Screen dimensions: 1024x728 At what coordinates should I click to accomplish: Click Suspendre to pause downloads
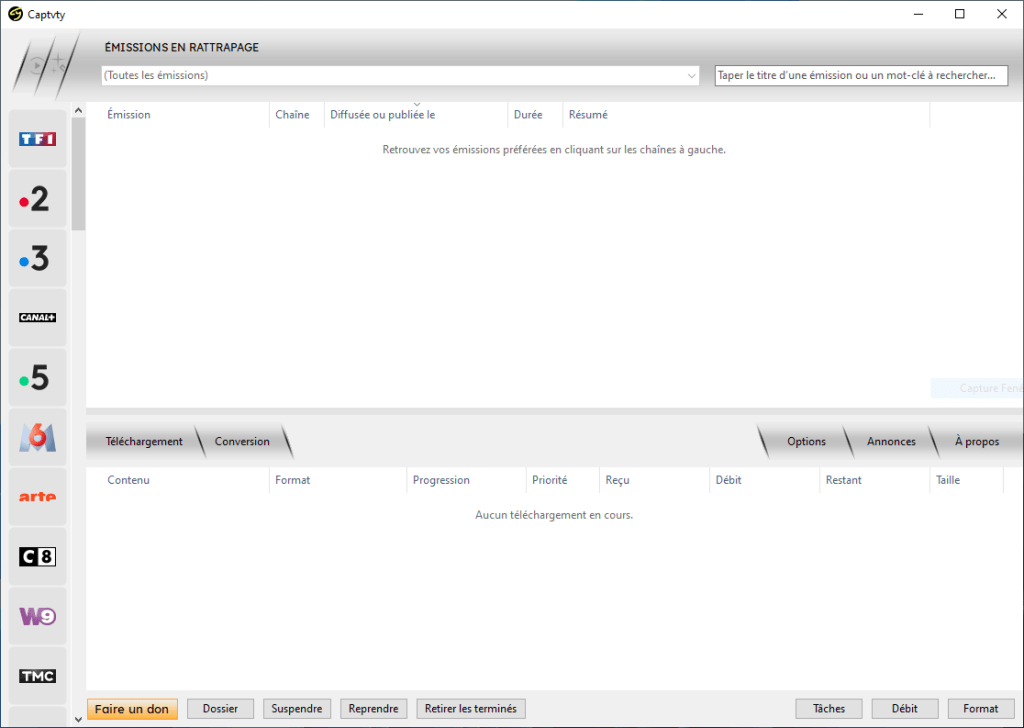pyautogui.click(x=297, y=708)
